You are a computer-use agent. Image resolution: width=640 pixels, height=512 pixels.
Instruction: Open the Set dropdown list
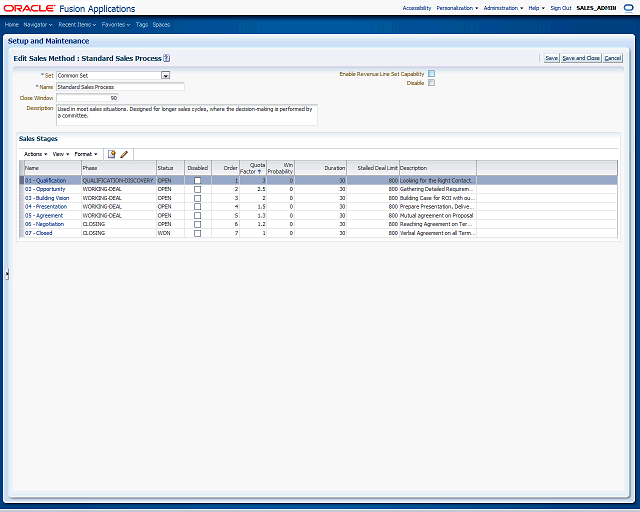point(165,76)
